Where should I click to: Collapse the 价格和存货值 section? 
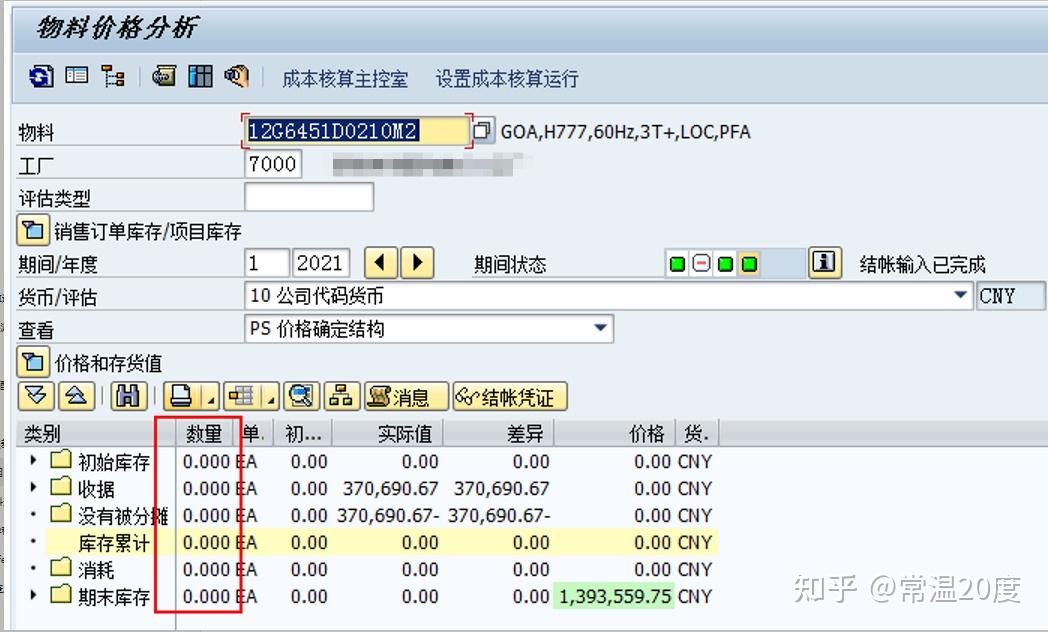(31, 363)
